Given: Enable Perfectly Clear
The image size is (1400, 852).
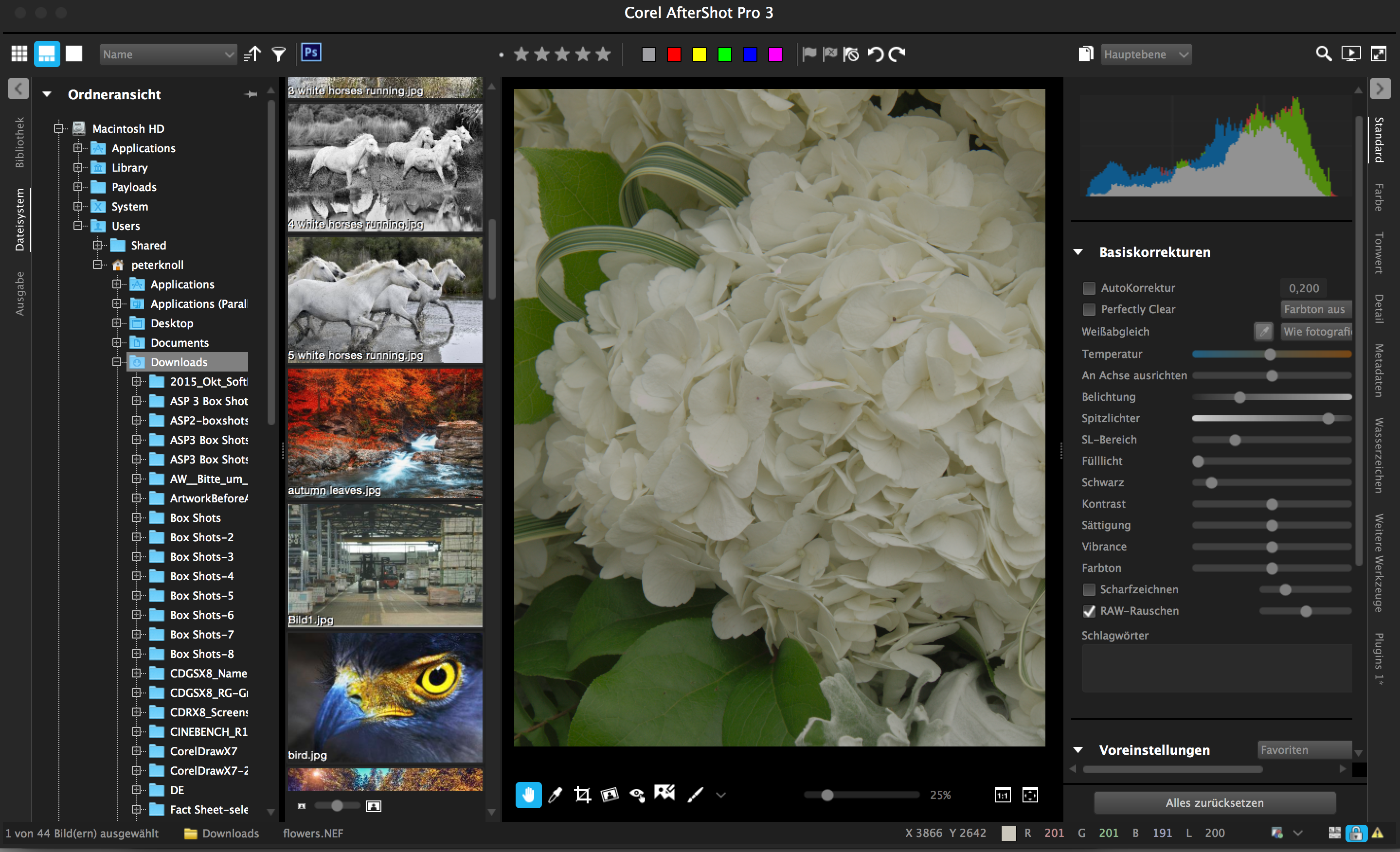Looking at the screenshot, I should [x=1089, y=310].
